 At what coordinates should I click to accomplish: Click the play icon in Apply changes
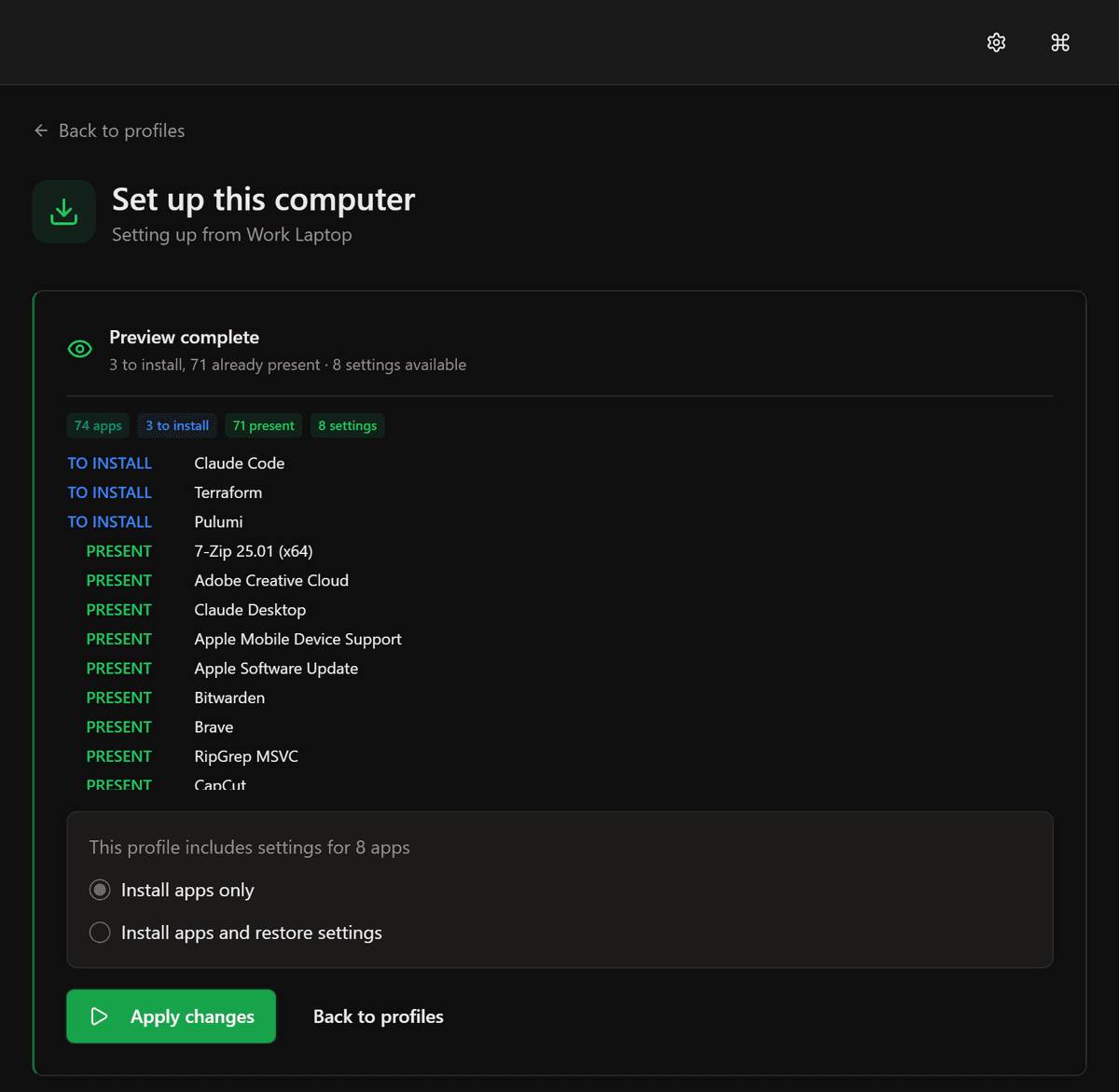[99, 1016]
